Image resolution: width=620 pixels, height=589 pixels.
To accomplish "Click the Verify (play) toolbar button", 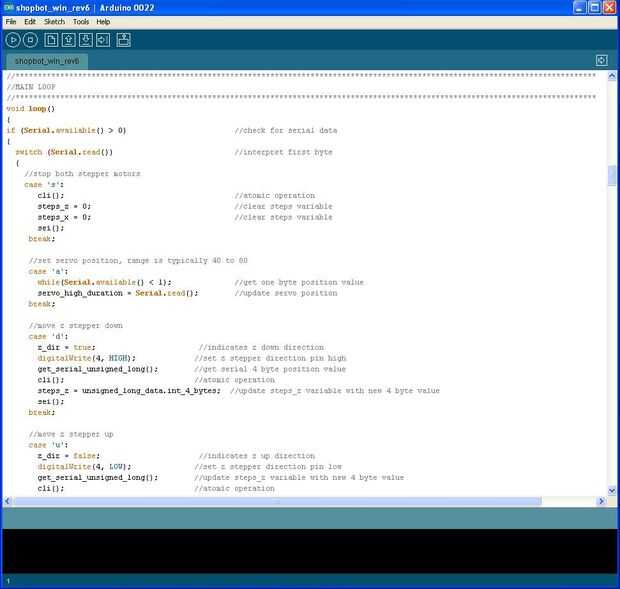I will tap(13, 40).
